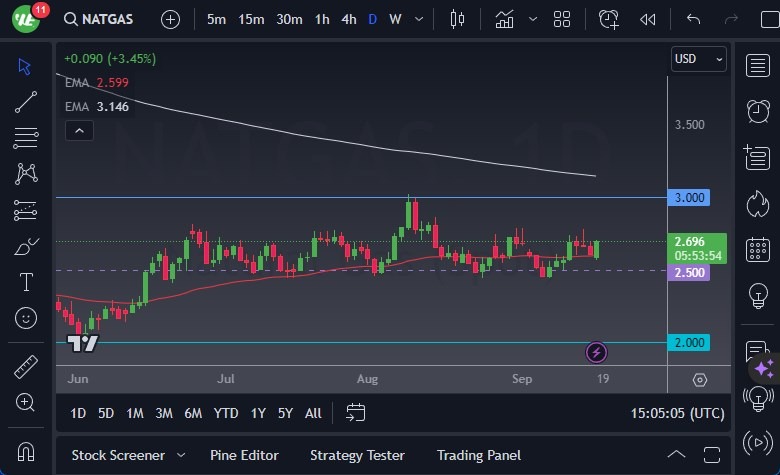Select the 30m timeframe

[289, 19]
